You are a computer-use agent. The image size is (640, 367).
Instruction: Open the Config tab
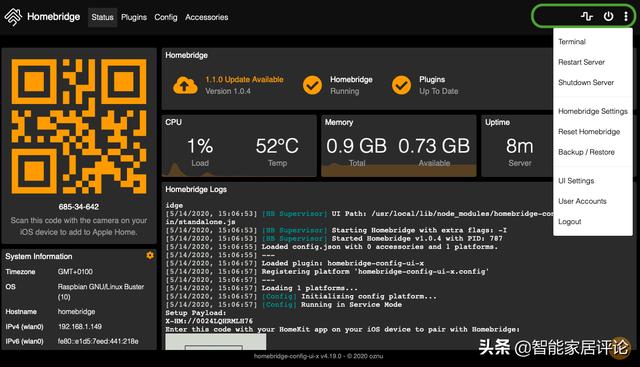(166, 17)
